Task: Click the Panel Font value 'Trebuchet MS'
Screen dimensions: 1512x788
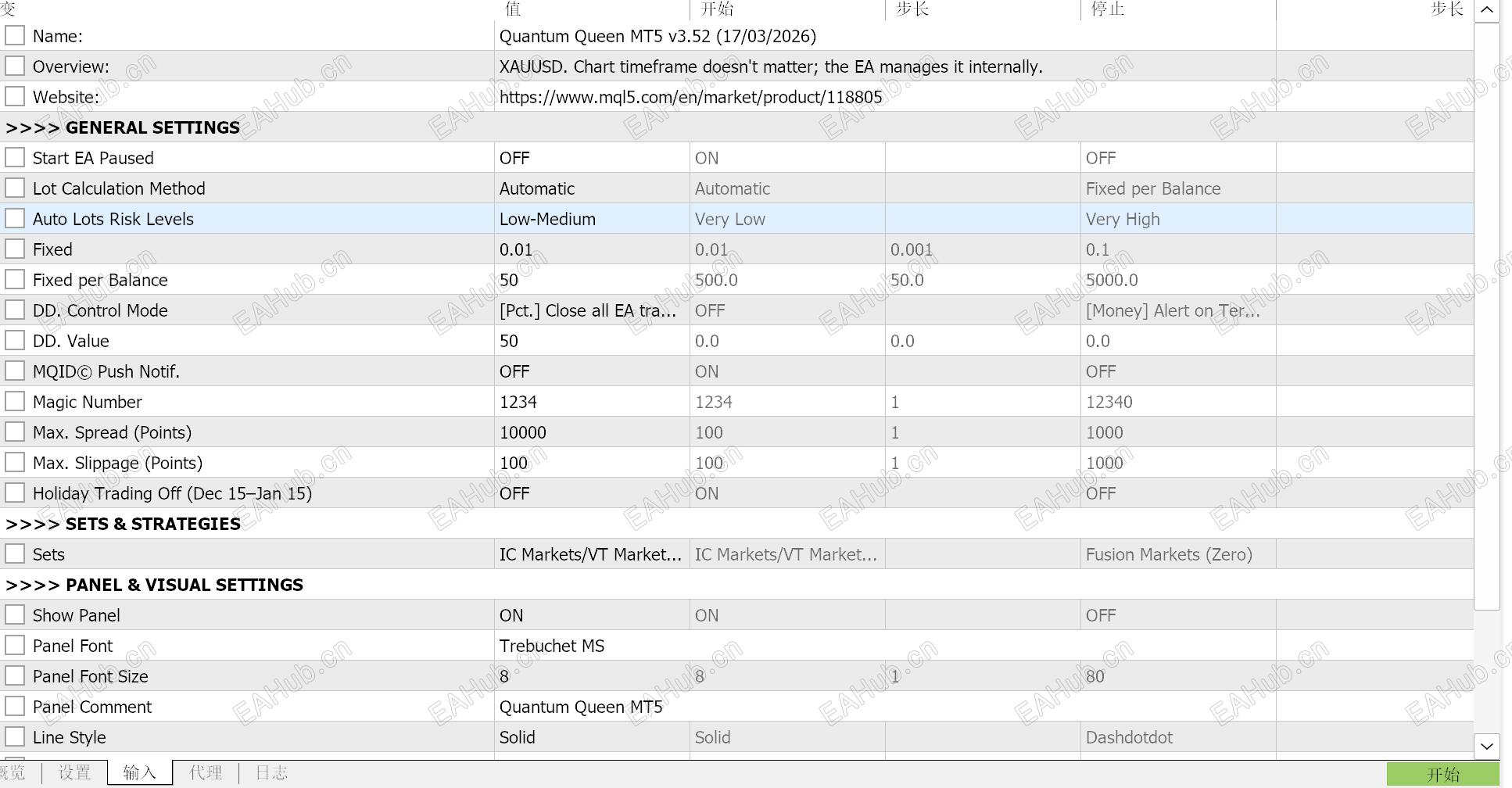Action: [552, 646]
